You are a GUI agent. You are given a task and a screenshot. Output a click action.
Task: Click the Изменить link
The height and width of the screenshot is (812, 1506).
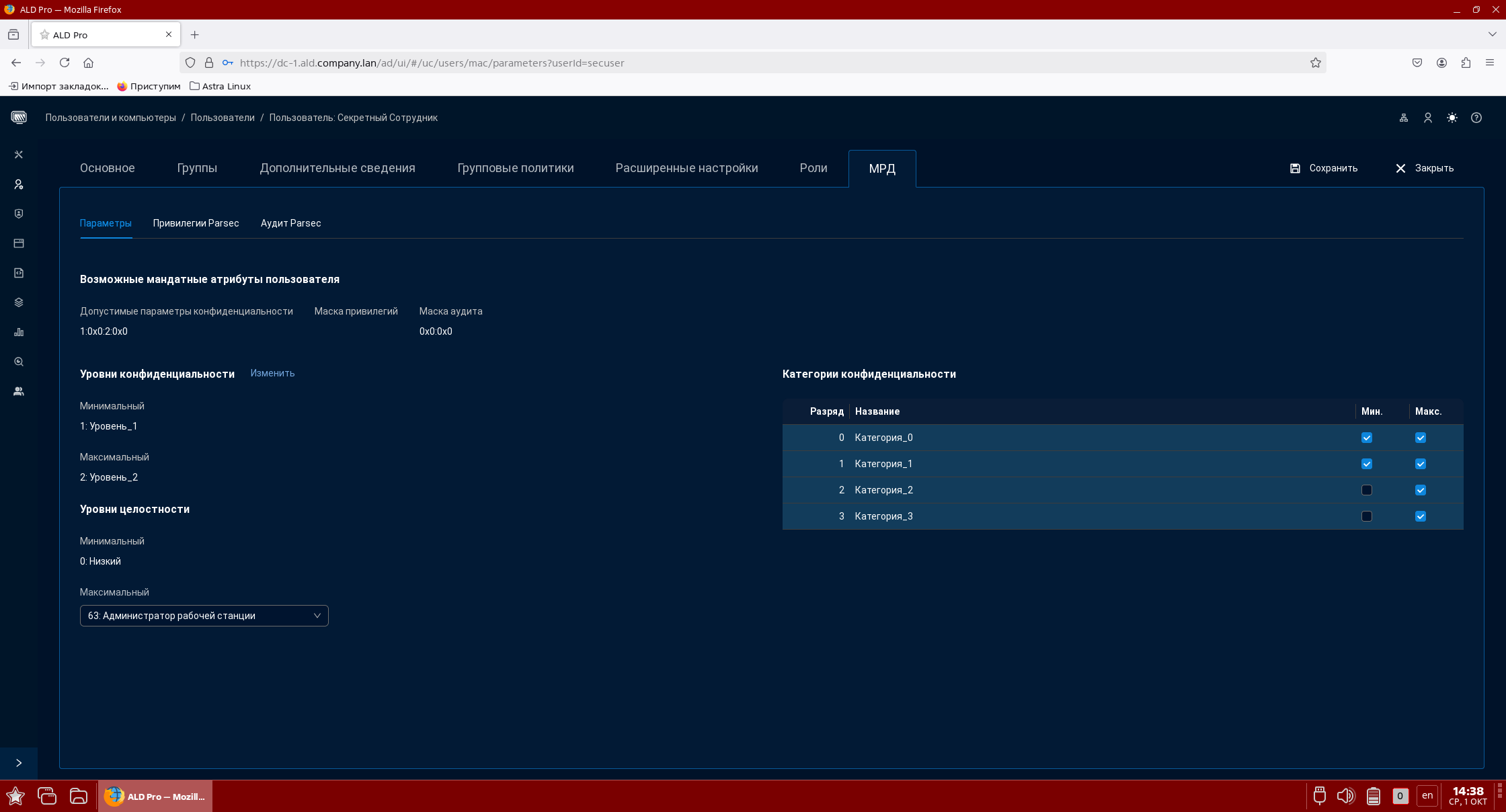pyautogui.click(x=272, y=373)
